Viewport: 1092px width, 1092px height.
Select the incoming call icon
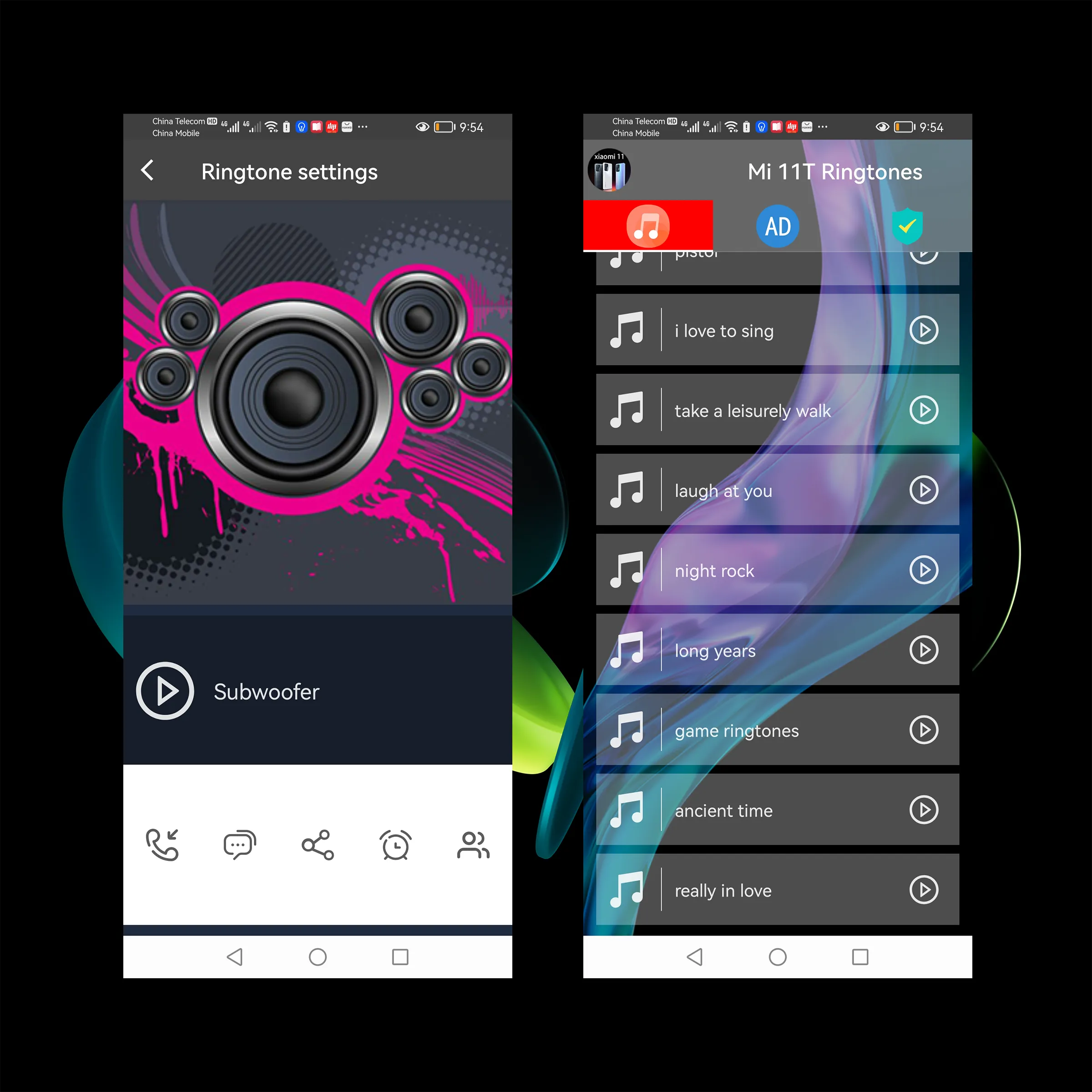click(164, 842)
